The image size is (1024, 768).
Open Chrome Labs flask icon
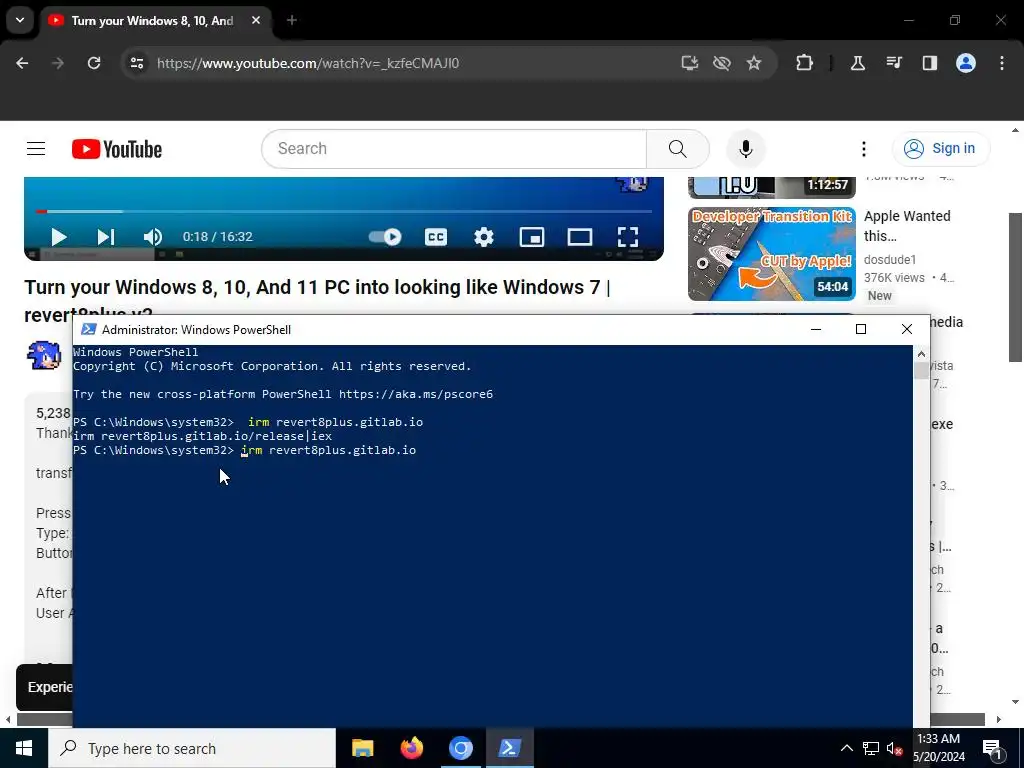pyautogui.click(x=857, y=63)
